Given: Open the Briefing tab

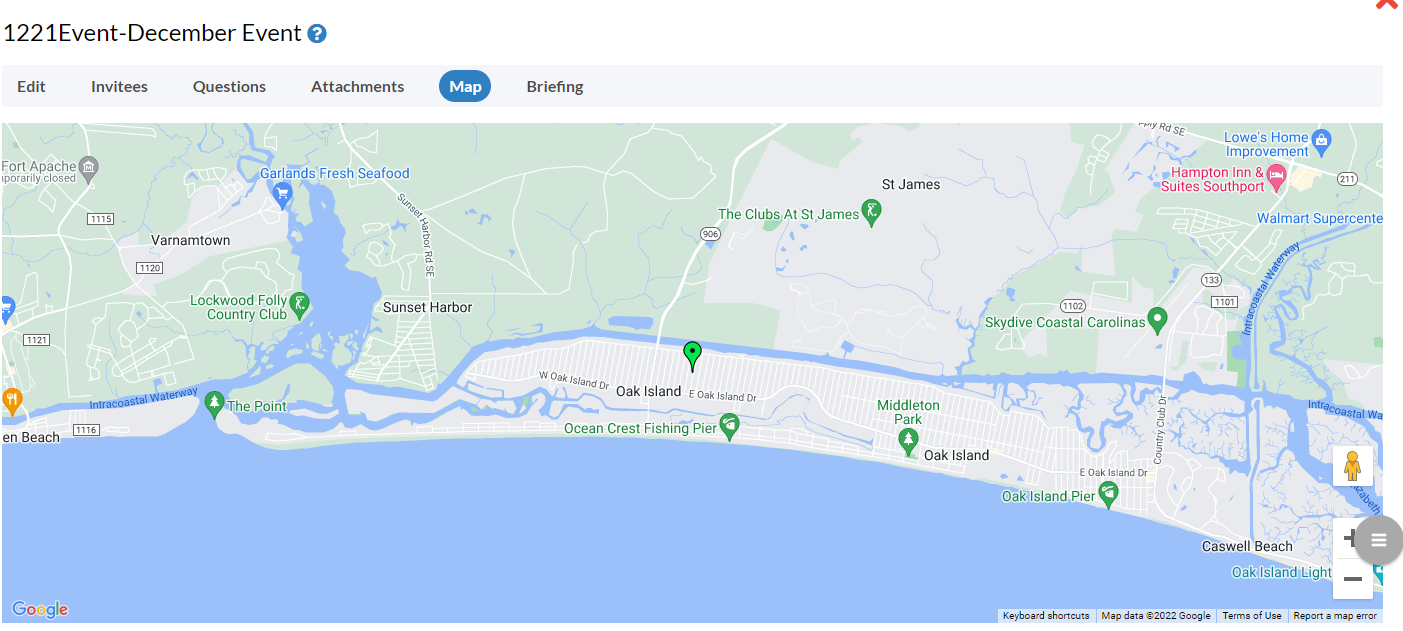Looking at the screenshot, I should coord(554,86).
